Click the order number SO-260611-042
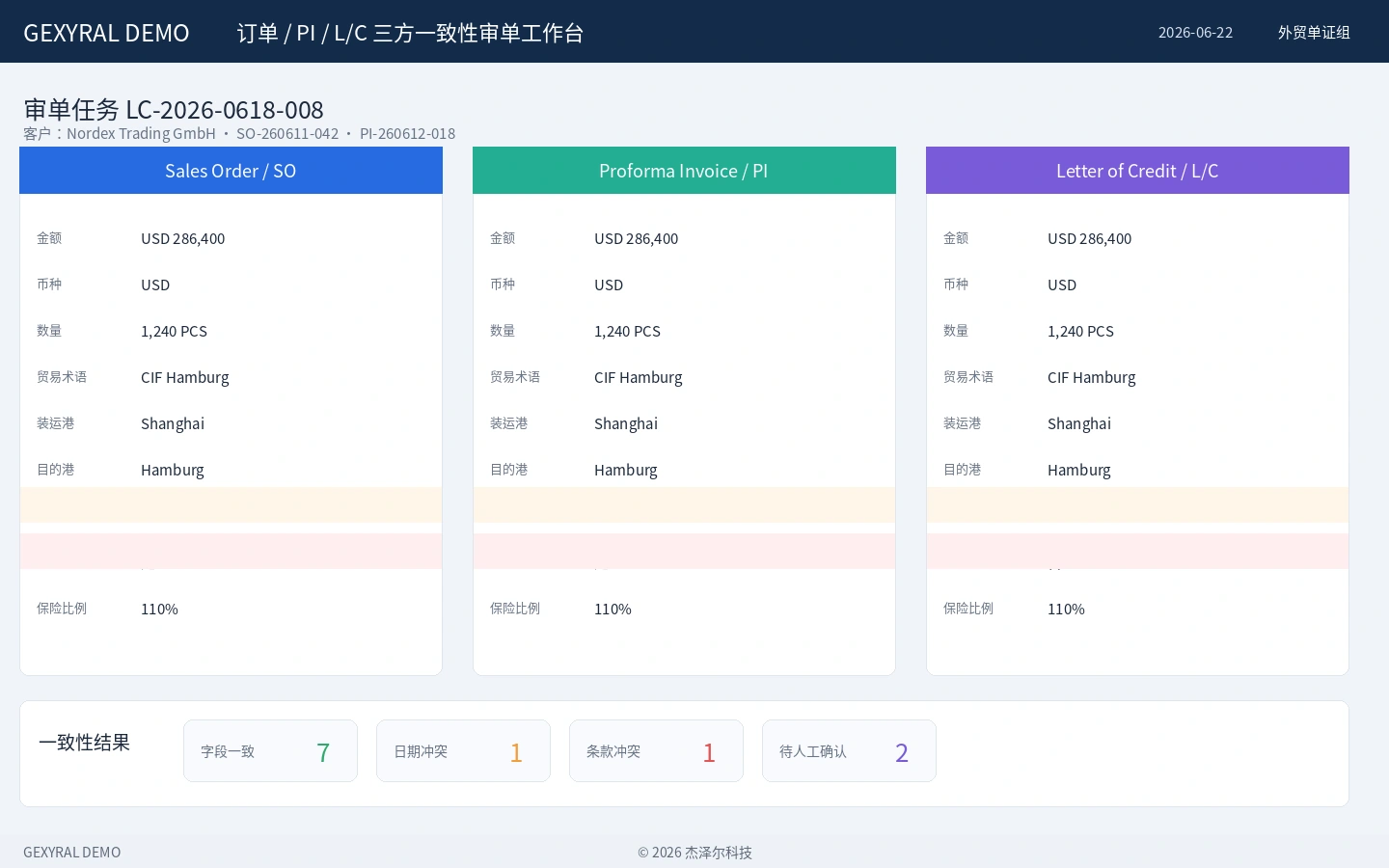Image resolution: width=1389 pixels, height=868 pixels. tap(287, 134)
